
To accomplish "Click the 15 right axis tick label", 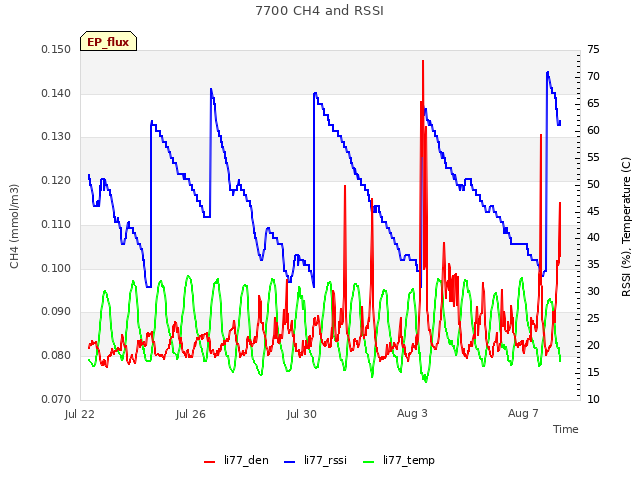I will tap(593, 372).
